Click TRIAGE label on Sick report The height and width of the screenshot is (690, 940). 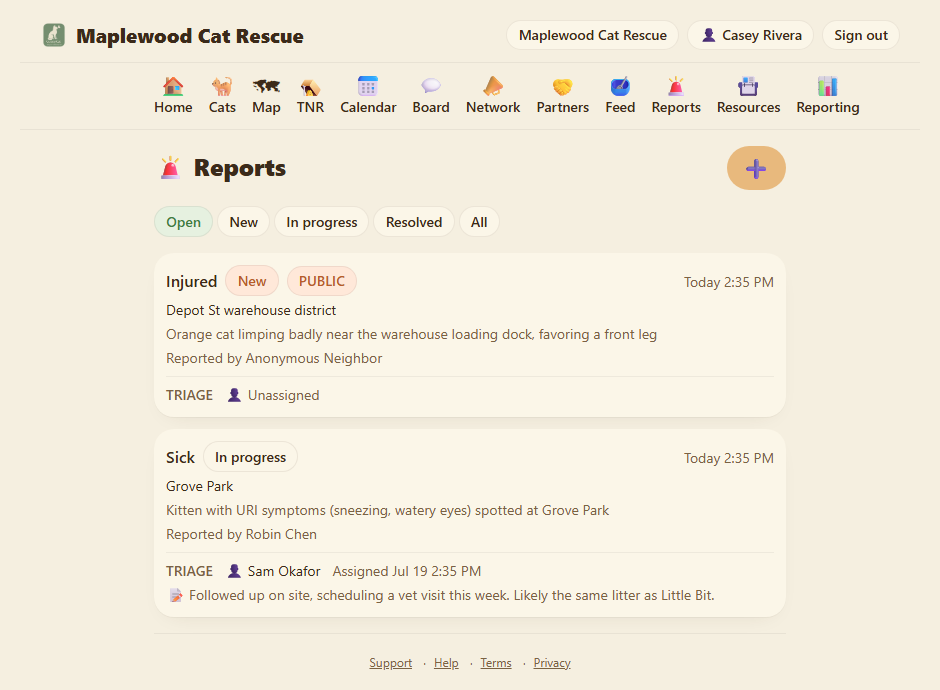click(189, 571)
